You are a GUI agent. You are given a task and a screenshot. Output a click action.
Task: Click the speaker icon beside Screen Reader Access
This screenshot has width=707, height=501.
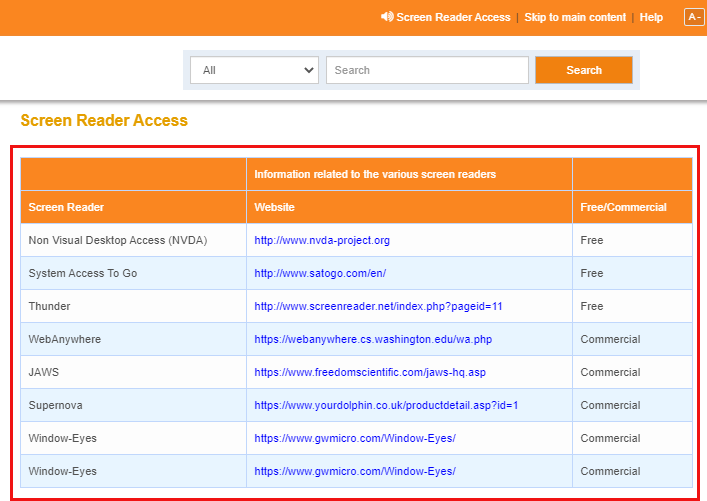pyautogui.click(x=387, y=17)
